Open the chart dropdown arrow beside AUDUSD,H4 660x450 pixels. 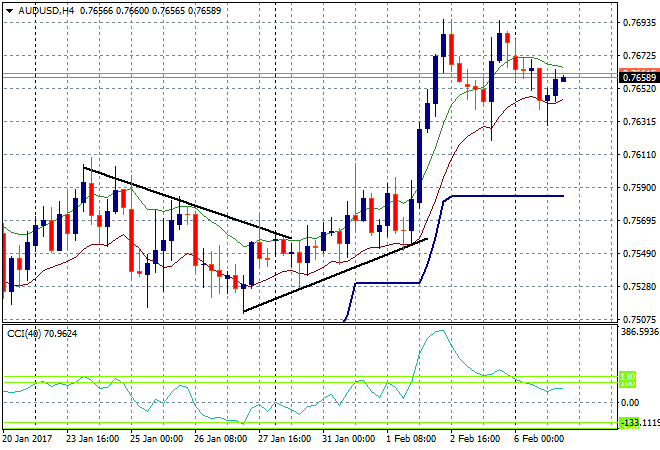tap(9, 11)
